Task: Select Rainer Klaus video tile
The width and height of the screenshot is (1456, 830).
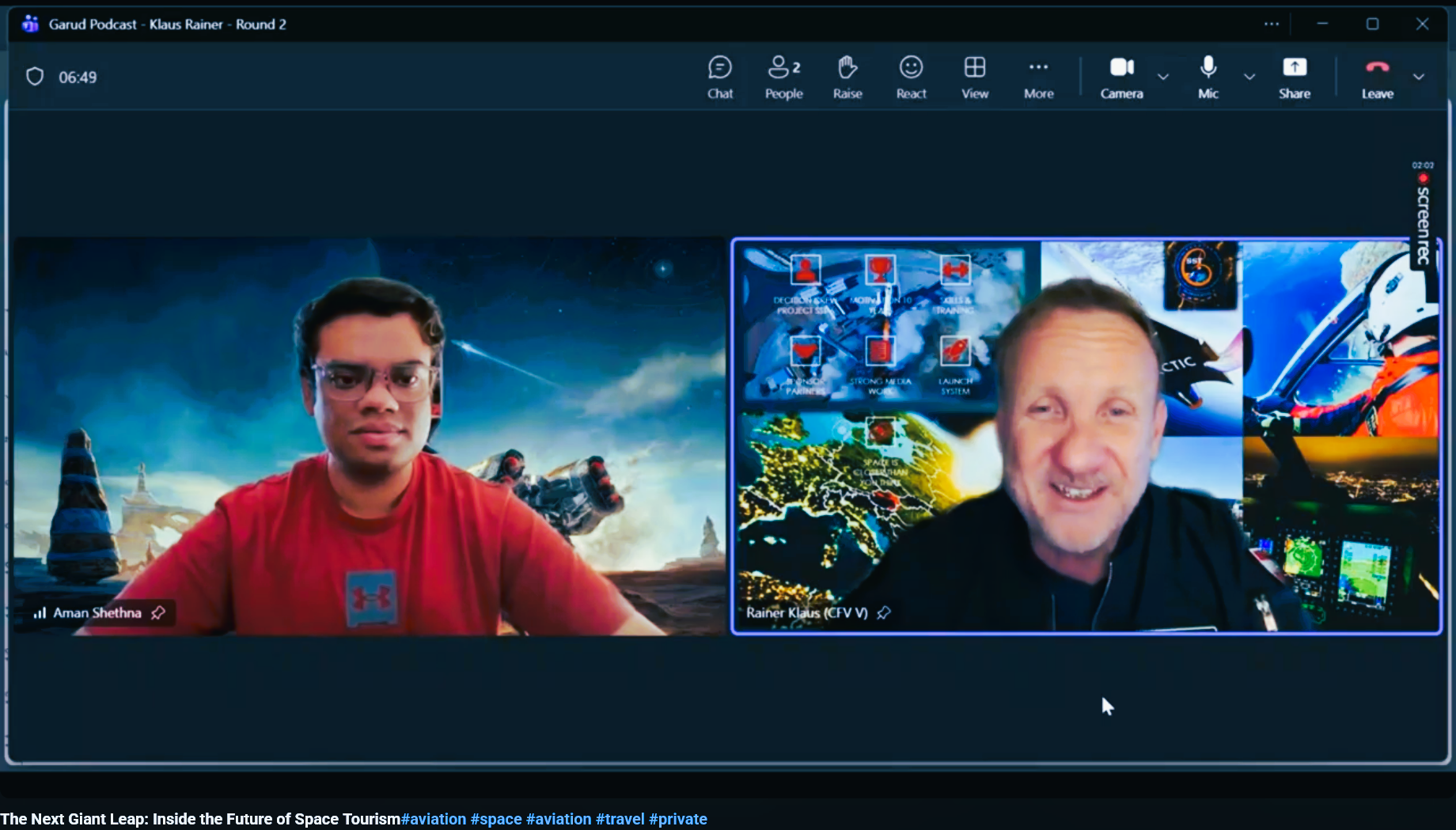Action: [1086, 436]
